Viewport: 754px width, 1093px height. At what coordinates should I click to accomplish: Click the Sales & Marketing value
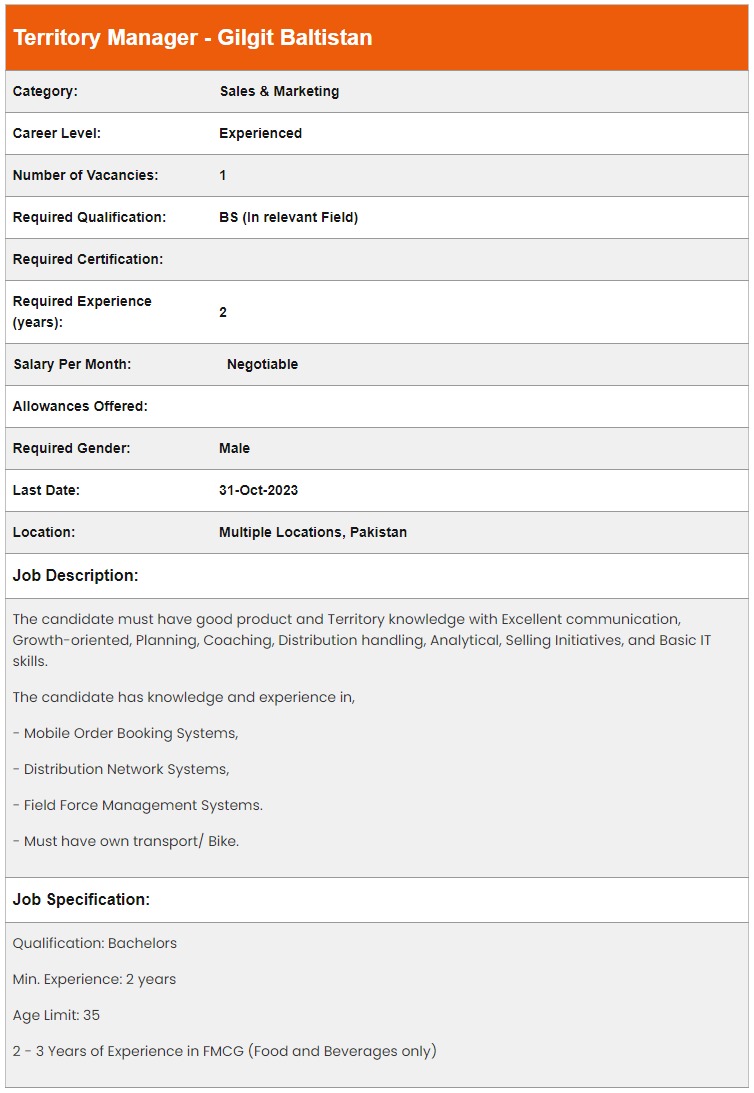pos(279,91)
